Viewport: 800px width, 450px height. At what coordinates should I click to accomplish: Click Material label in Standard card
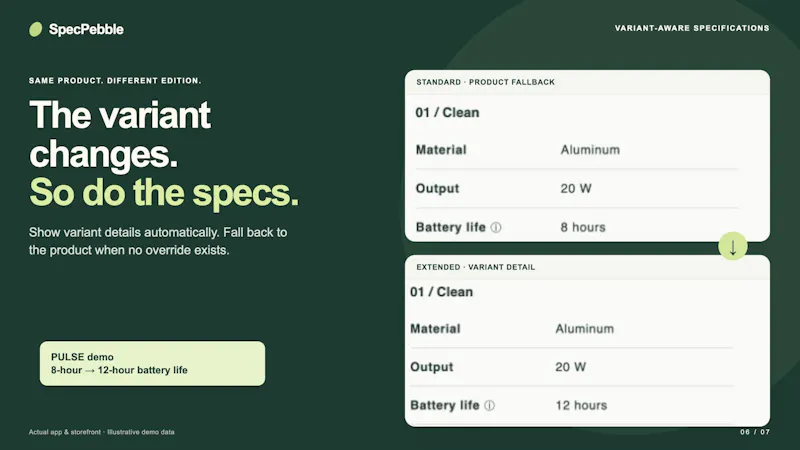click(441, 150)
